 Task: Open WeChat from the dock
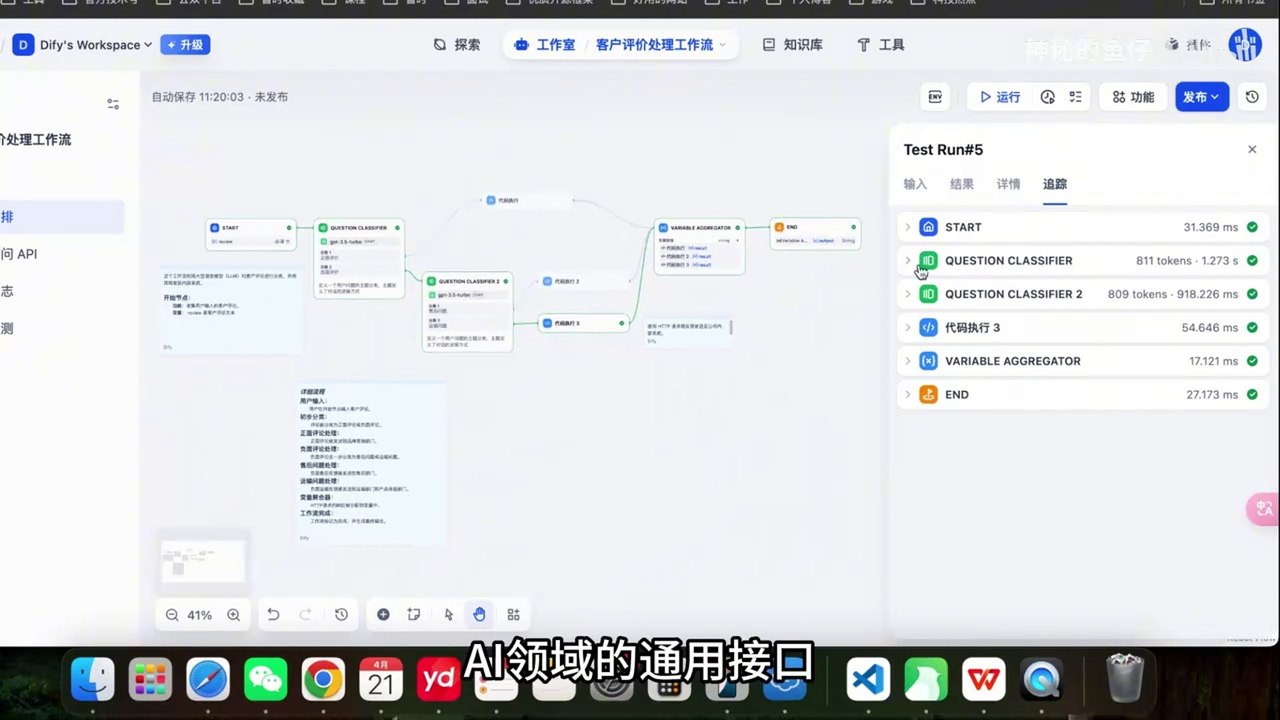[x=266, y=680]
